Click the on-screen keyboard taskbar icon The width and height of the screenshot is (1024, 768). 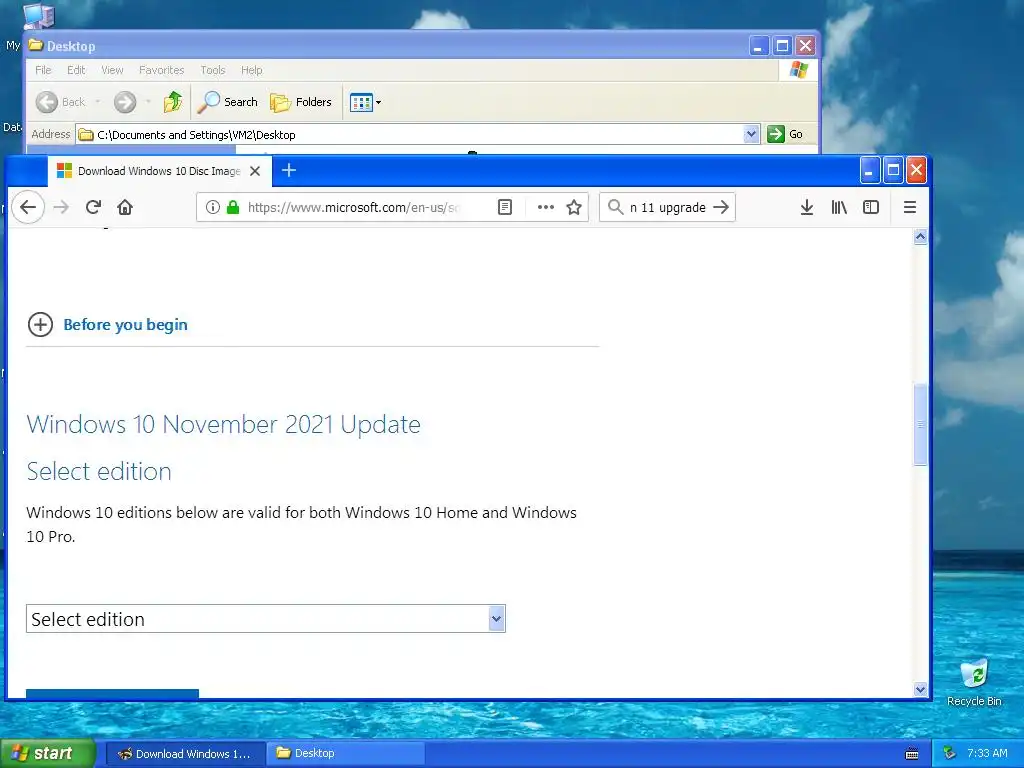tap(912, 754)
